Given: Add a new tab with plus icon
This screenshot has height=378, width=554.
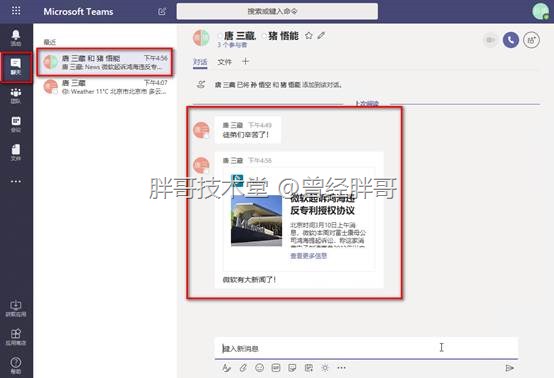Looking at the screenshot, I should coord(246,61).
